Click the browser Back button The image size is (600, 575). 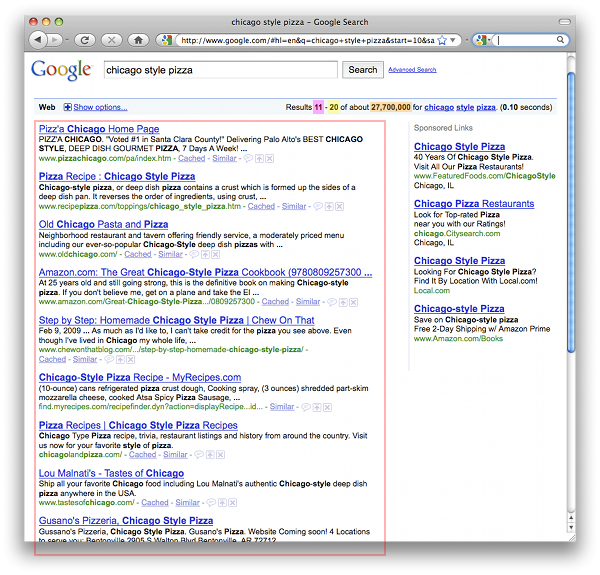coord(38,40)
